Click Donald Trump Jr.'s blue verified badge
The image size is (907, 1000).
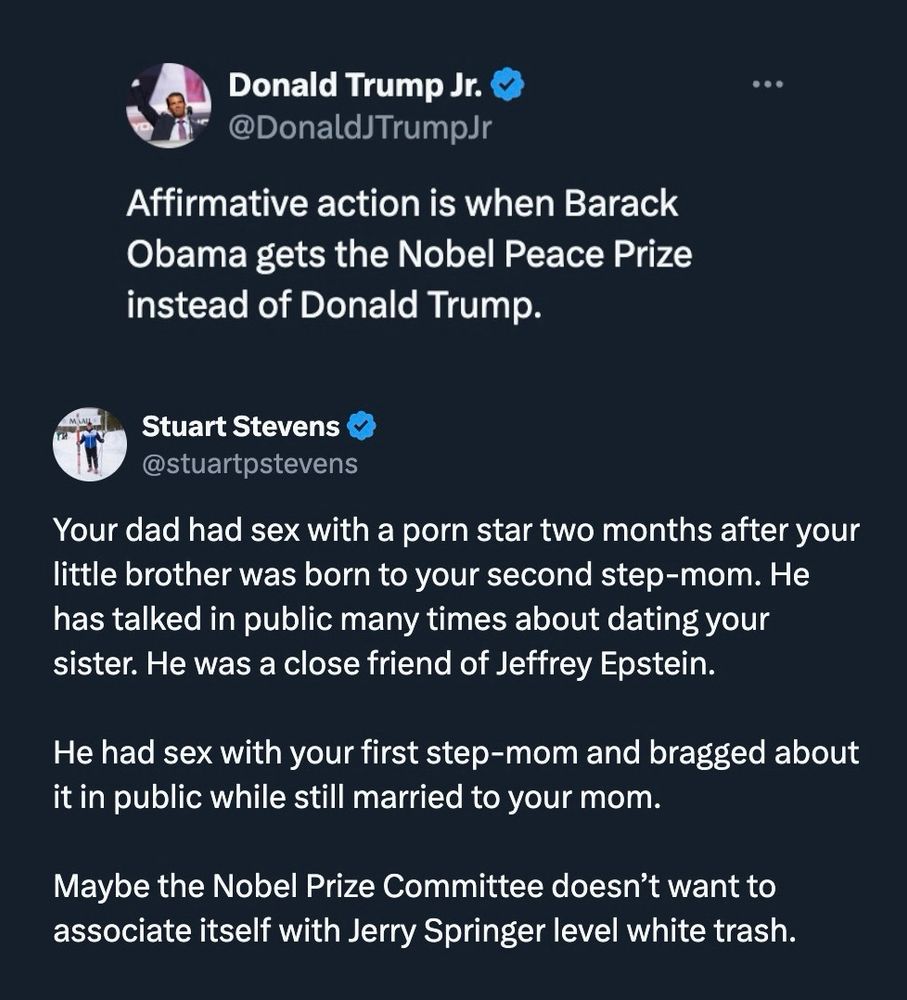coord(506,85)
